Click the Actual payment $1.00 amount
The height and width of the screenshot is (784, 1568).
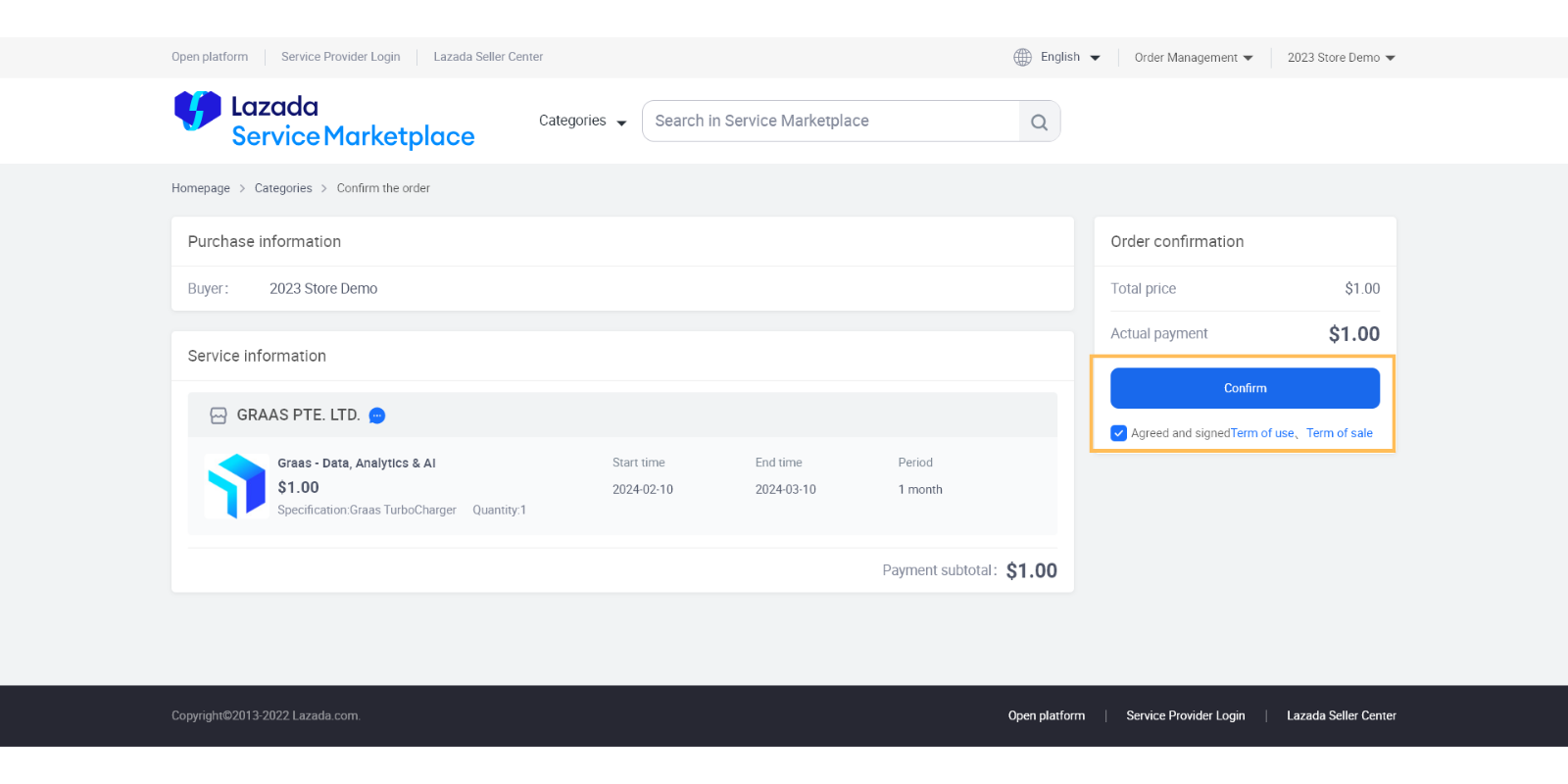1354,334
